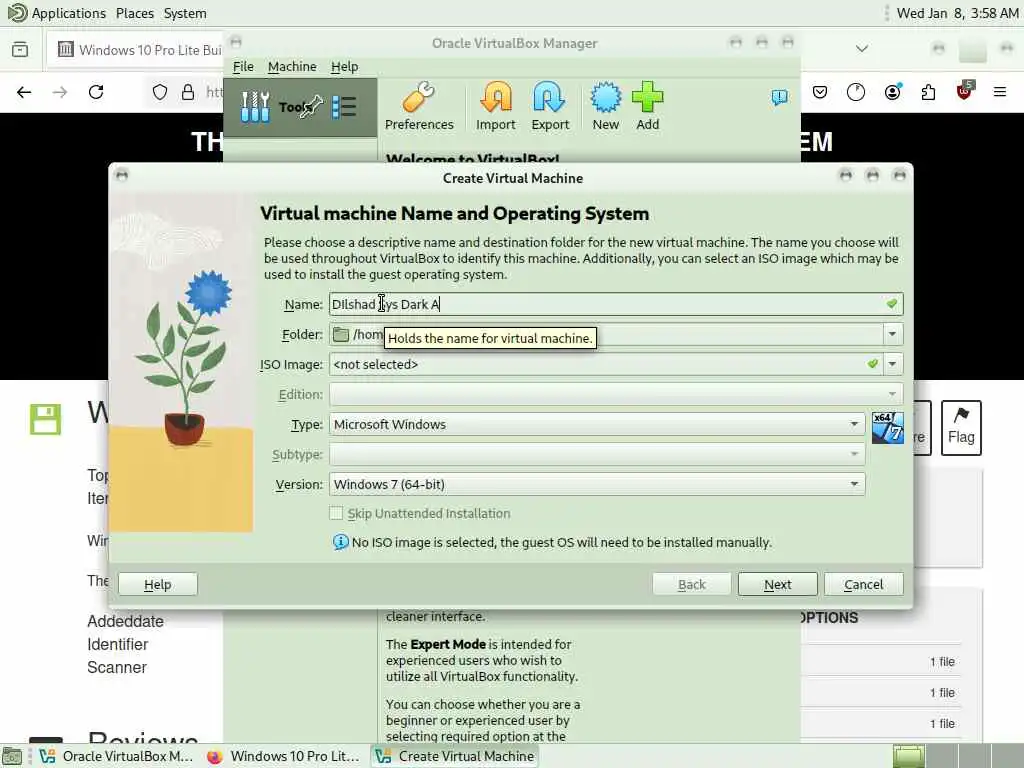Click the green floppy disk software icon
Viewport: 1024px width, 768px height.
[45, 419]
